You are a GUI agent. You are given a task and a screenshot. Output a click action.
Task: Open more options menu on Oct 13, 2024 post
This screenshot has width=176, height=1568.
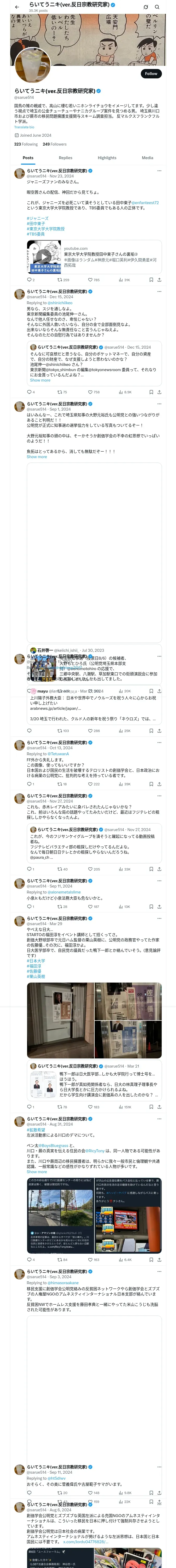159,743
